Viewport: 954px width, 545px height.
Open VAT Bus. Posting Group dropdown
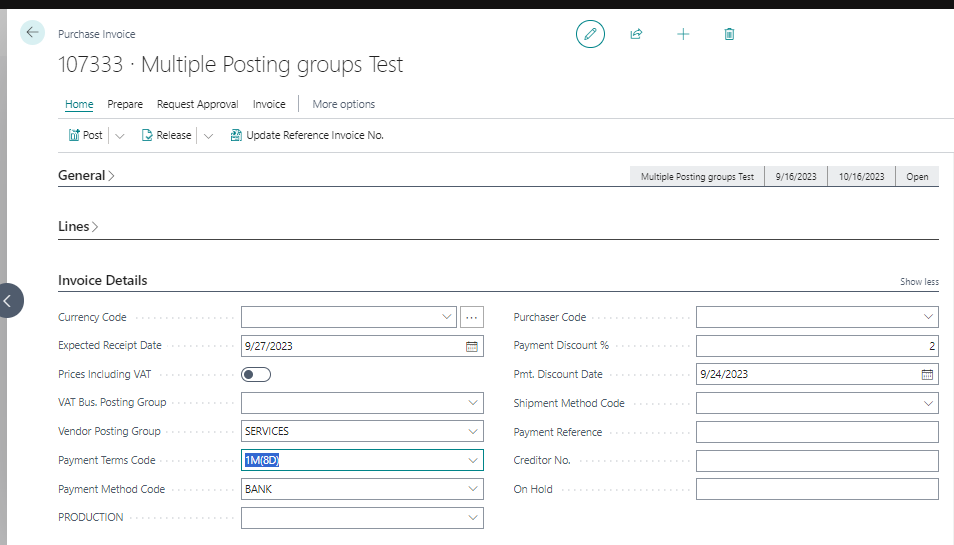[473, 403]
